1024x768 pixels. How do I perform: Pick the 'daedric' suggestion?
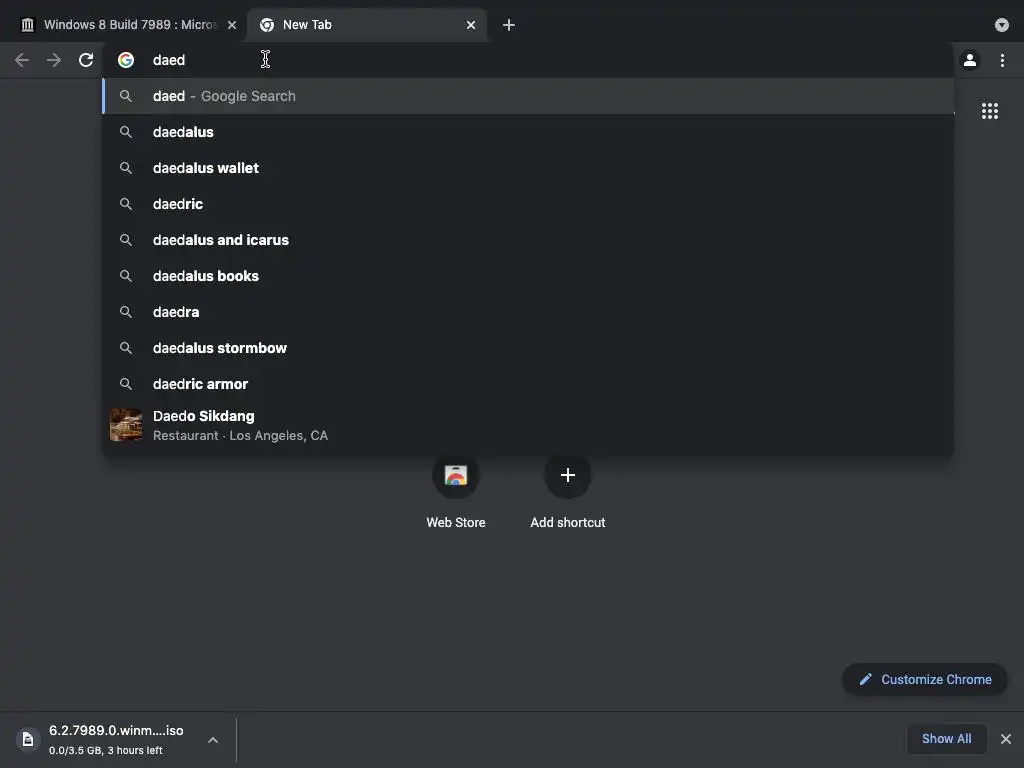(528, 204)
